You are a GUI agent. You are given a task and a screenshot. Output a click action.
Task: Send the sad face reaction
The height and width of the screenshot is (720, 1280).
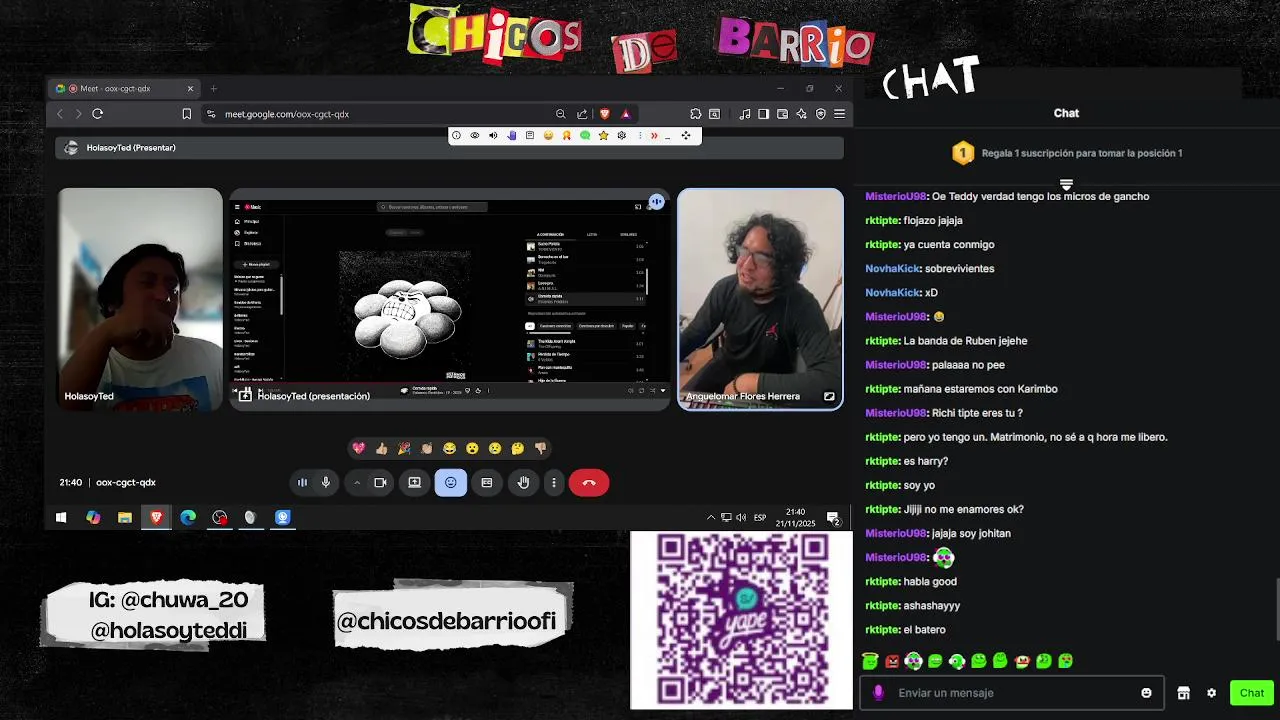[x=495, y=448]
